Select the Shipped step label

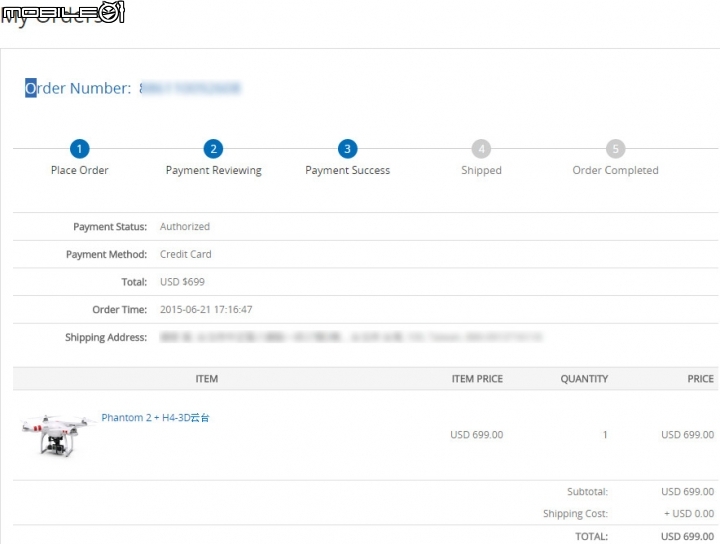(481, 170)
